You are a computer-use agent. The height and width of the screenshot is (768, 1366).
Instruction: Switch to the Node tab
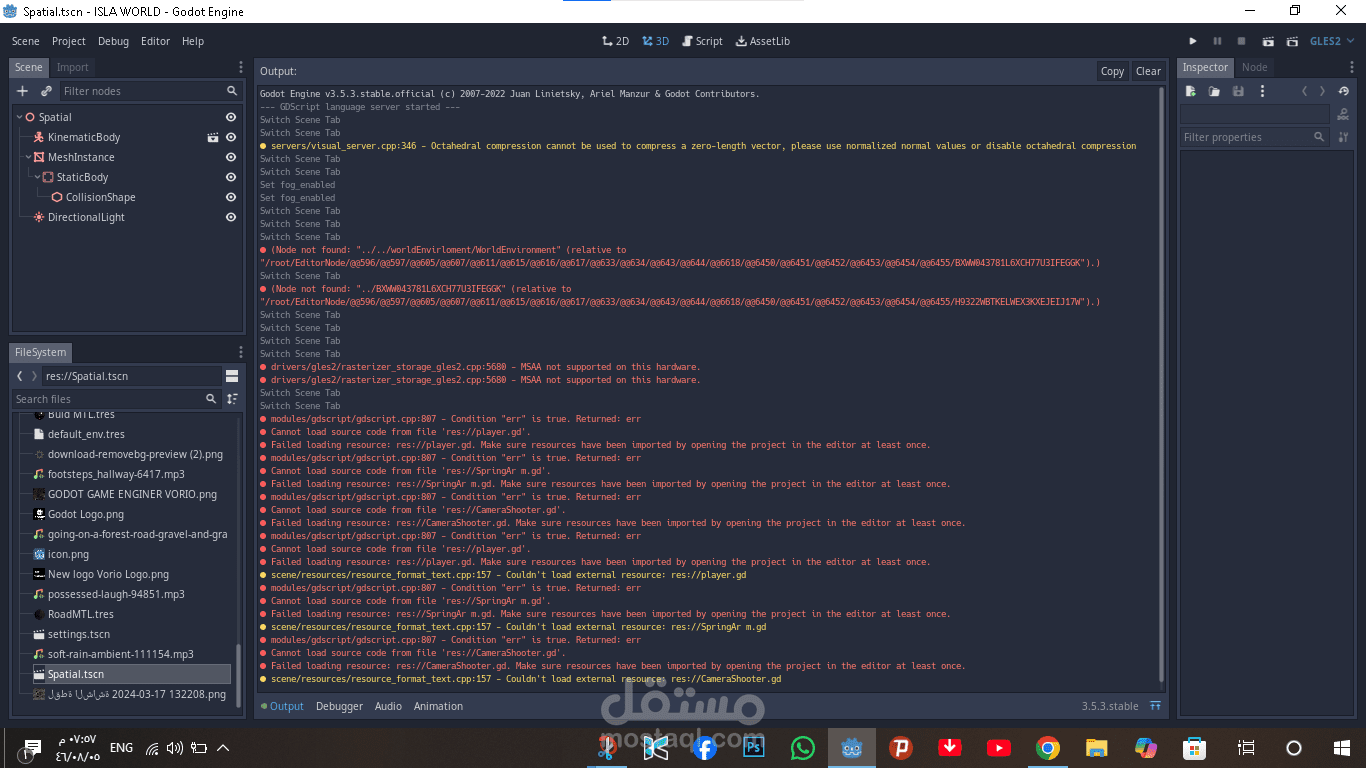(1254, 67)
